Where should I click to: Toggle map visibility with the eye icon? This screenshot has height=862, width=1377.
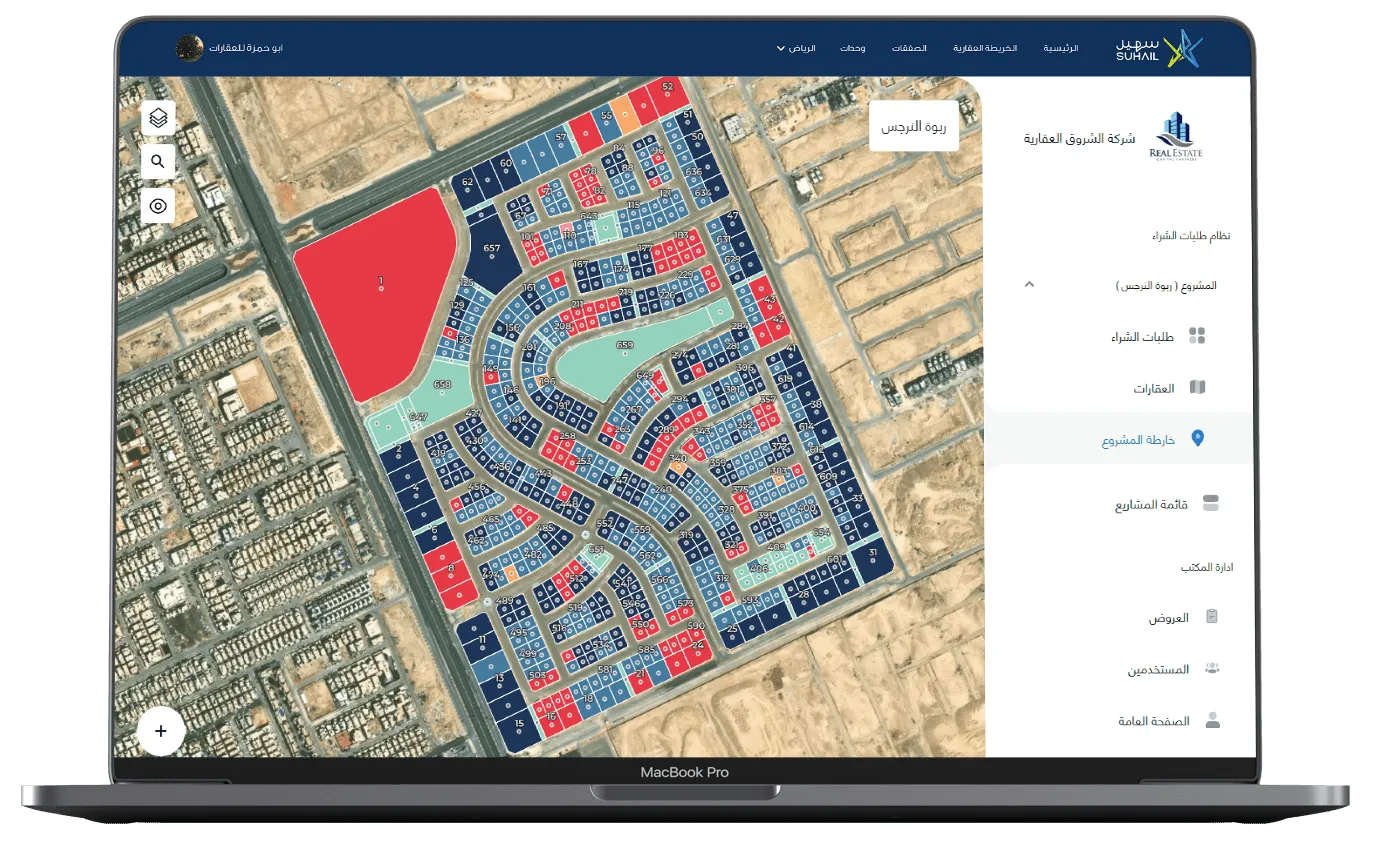coord(158,206)
